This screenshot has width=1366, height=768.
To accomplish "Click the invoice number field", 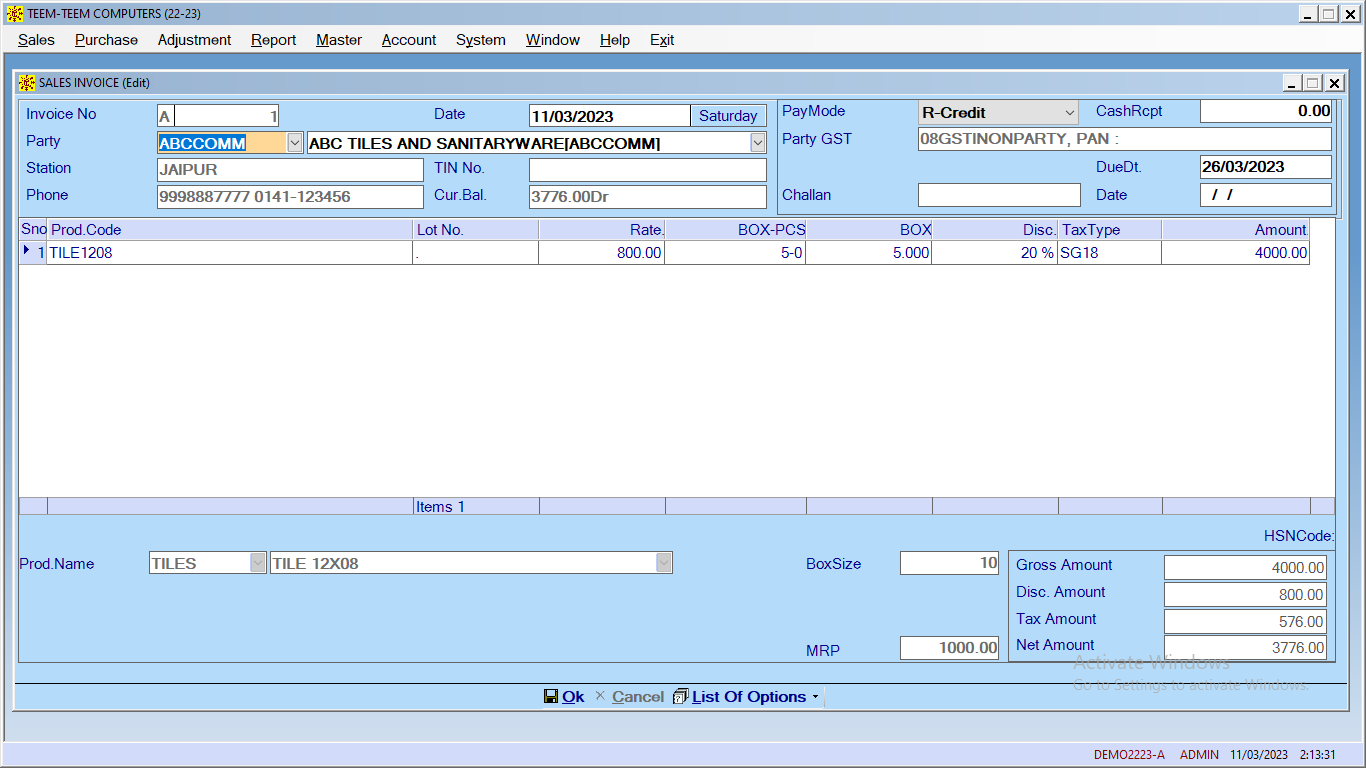I will (227, 116).
